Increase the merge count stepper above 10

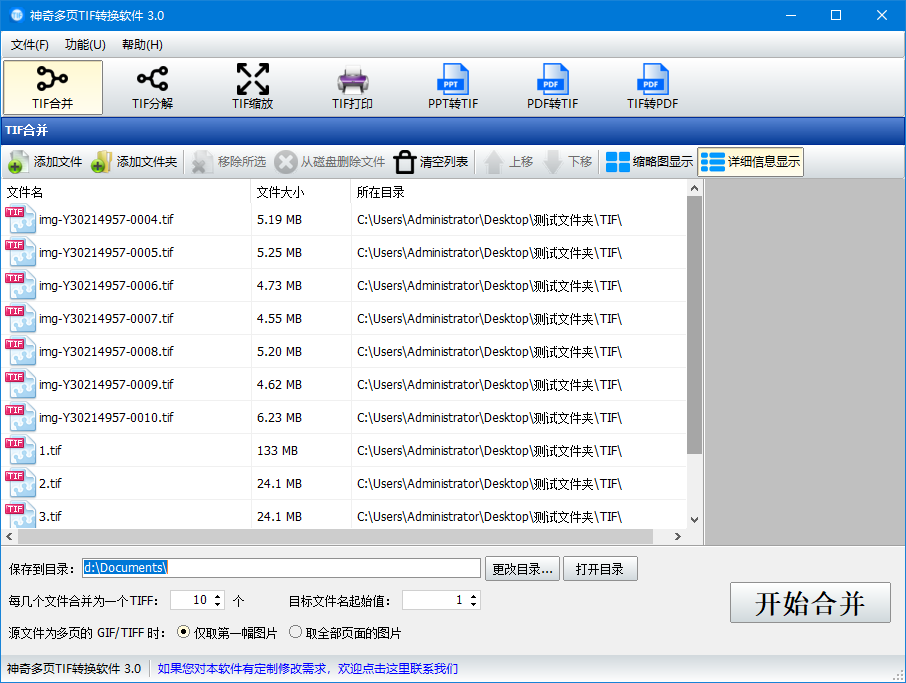218,596
